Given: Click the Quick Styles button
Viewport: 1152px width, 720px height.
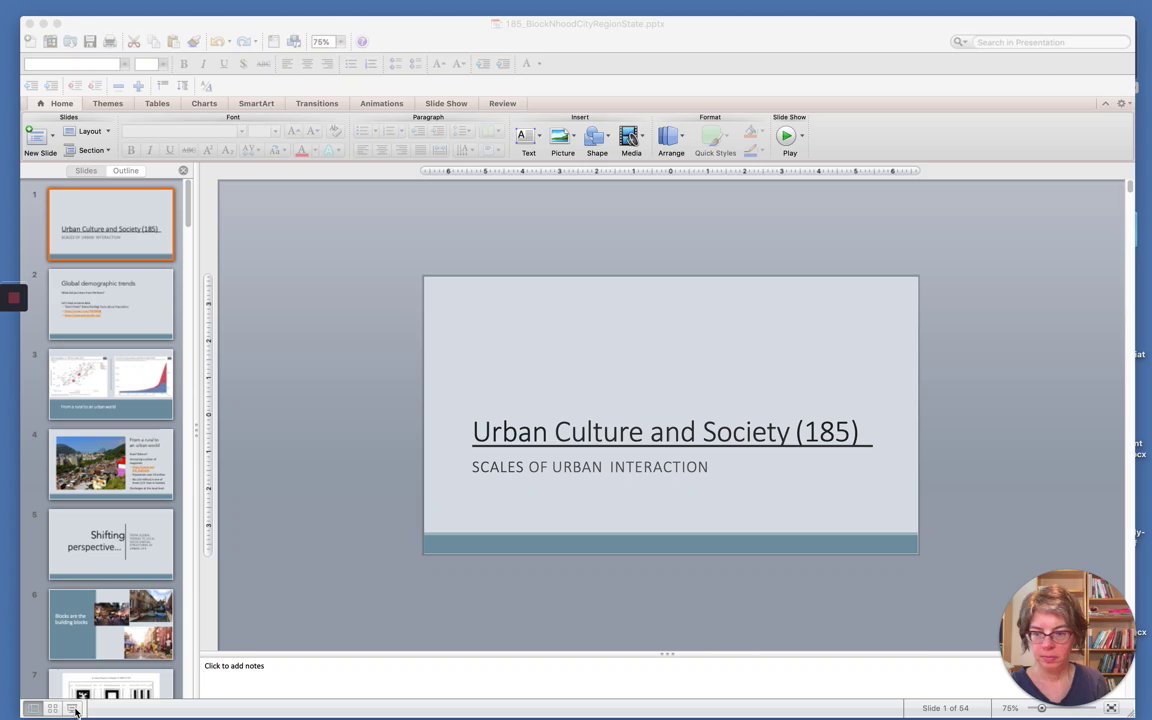Looking at the screenshot, I should pos(715,140).
